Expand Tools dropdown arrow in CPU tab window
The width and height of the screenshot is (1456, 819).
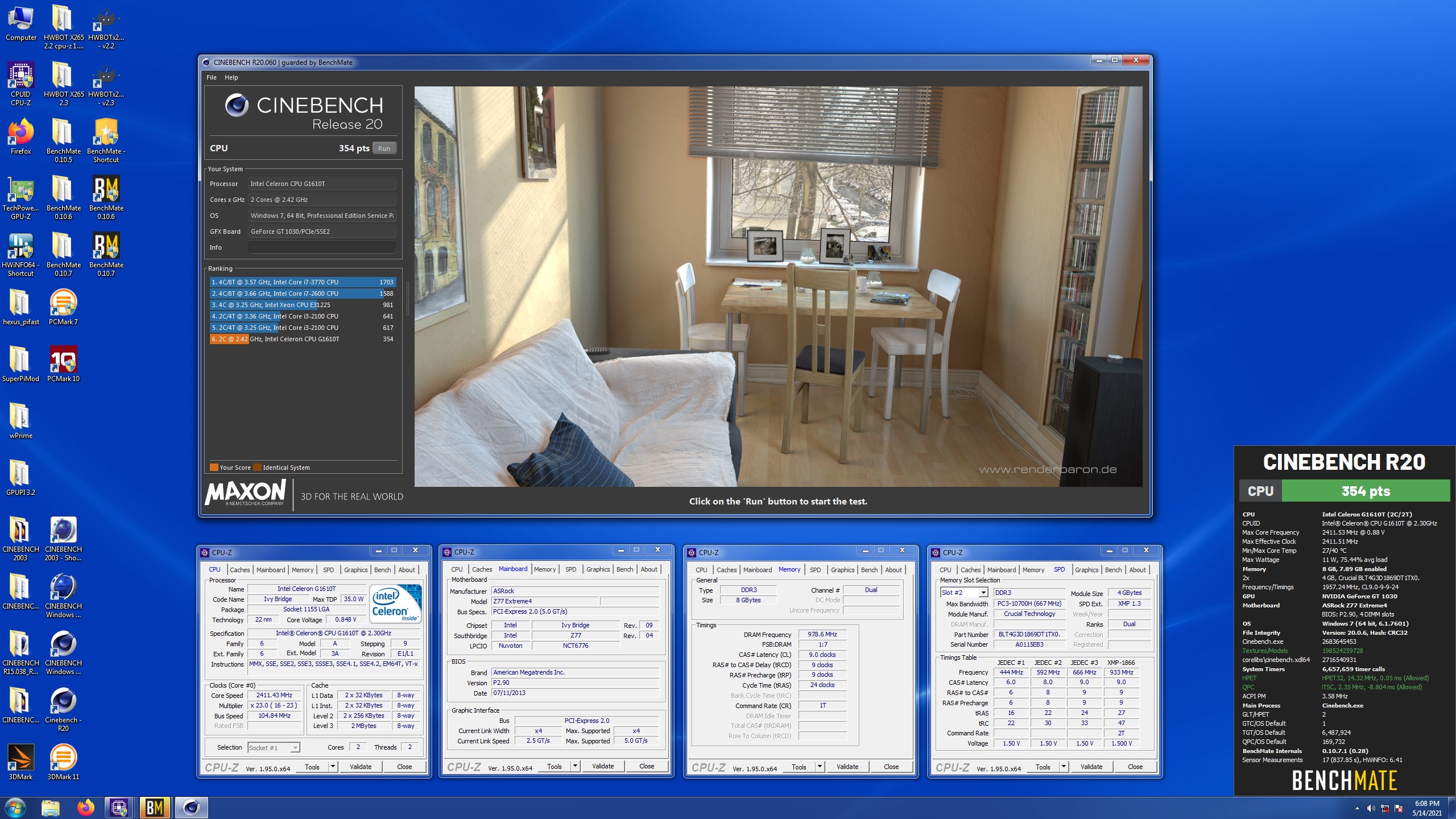coord(333,767)
